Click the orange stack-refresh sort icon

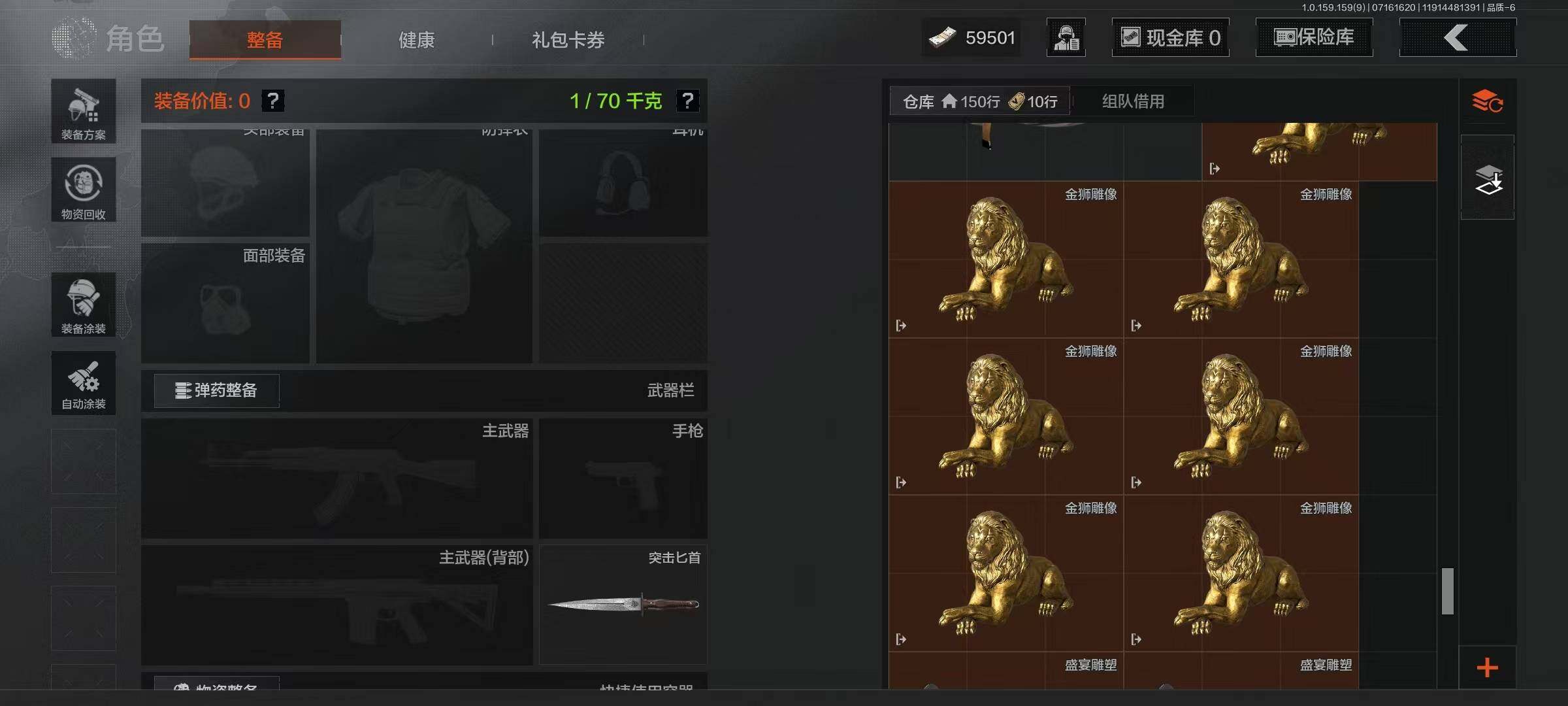coord(1487,101)
